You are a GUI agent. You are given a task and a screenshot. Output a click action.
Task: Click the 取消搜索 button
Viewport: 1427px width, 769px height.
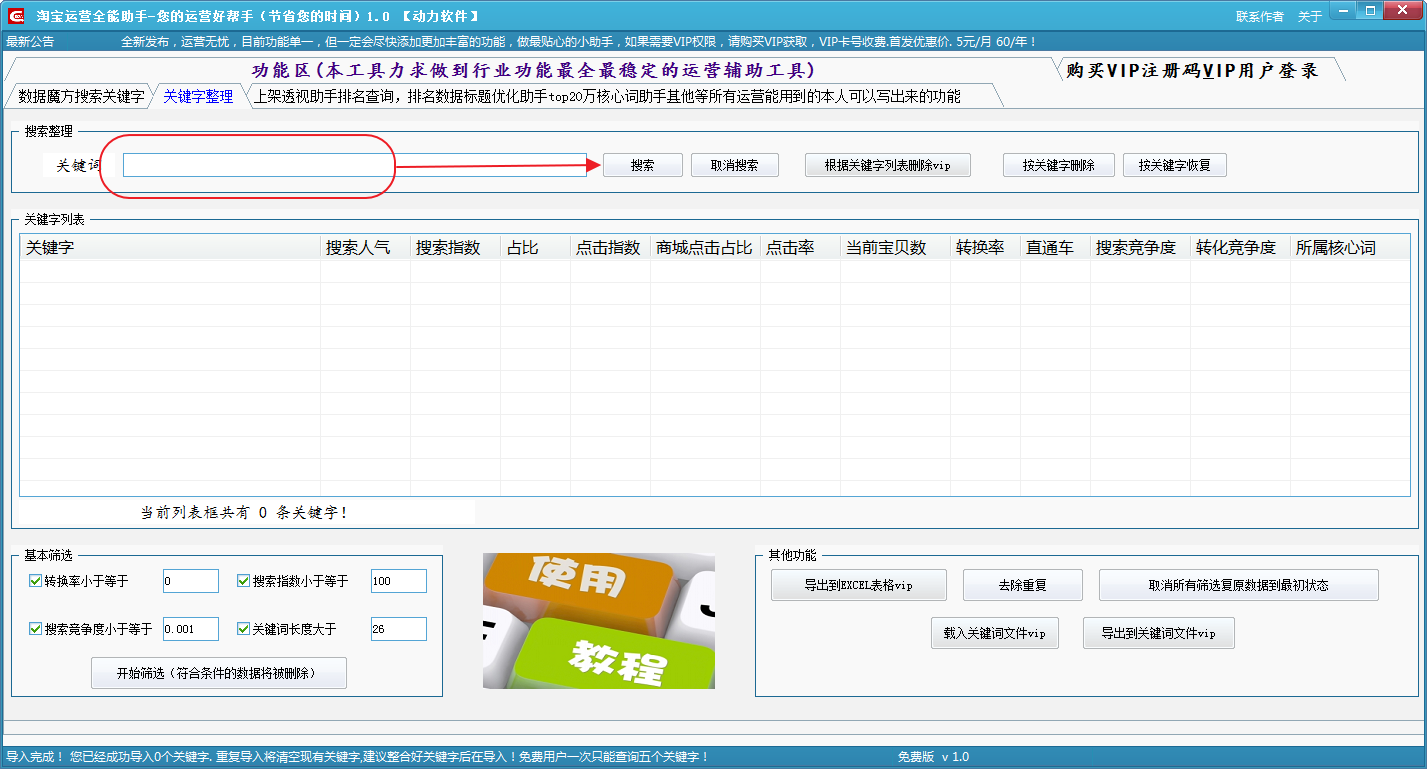(x=734, y=165)
